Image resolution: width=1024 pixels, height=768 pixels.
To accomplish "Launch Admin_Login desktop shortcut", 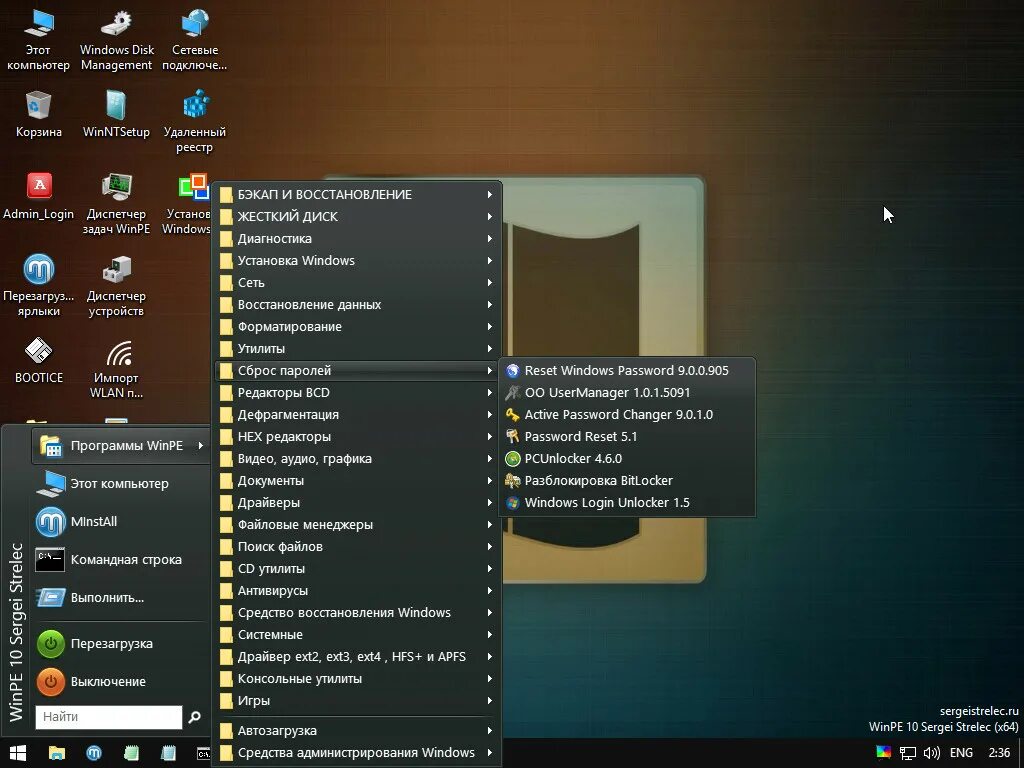I will (39, 197).
